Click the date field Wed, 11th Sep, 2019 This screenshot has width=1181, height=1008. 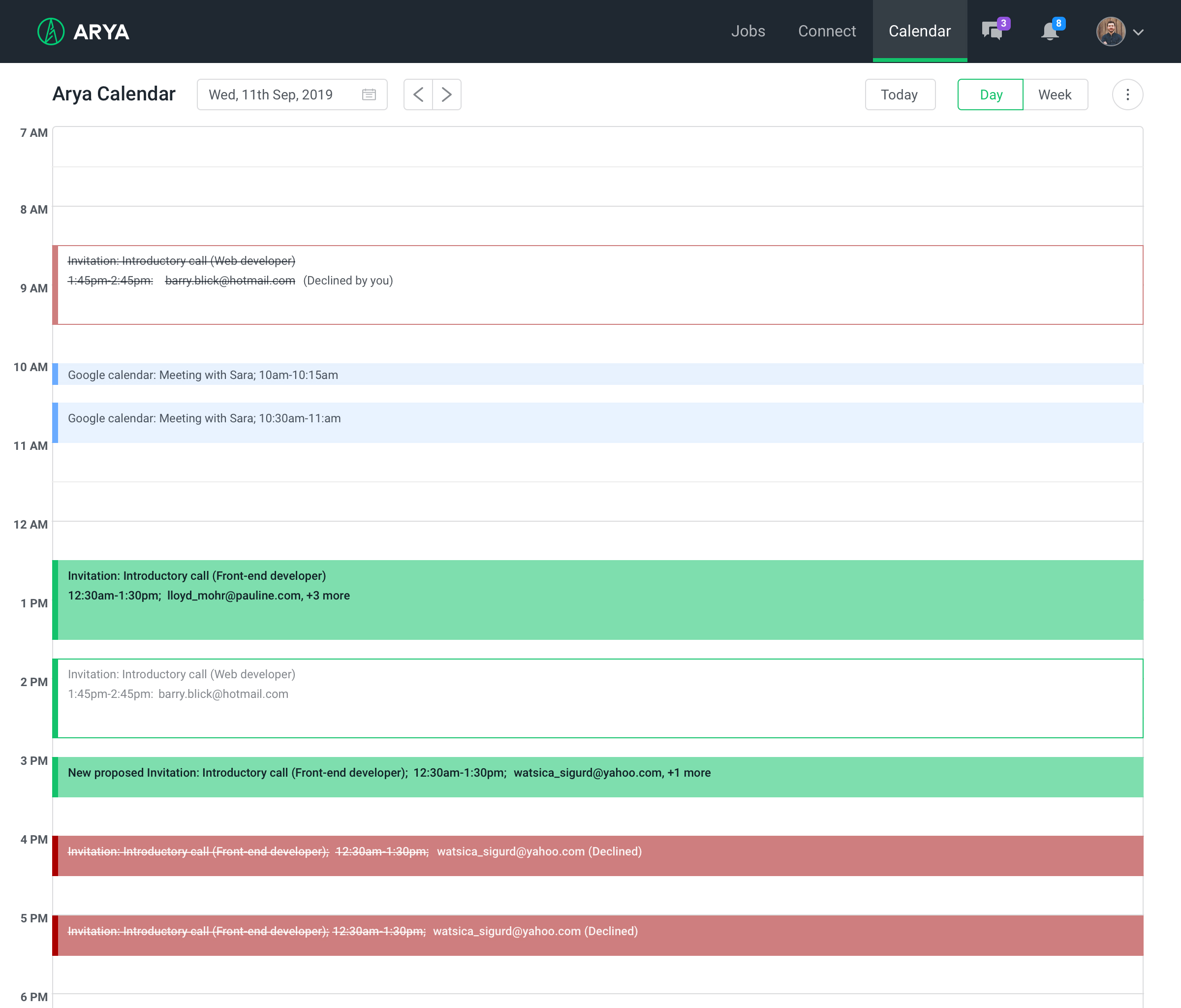271,94
